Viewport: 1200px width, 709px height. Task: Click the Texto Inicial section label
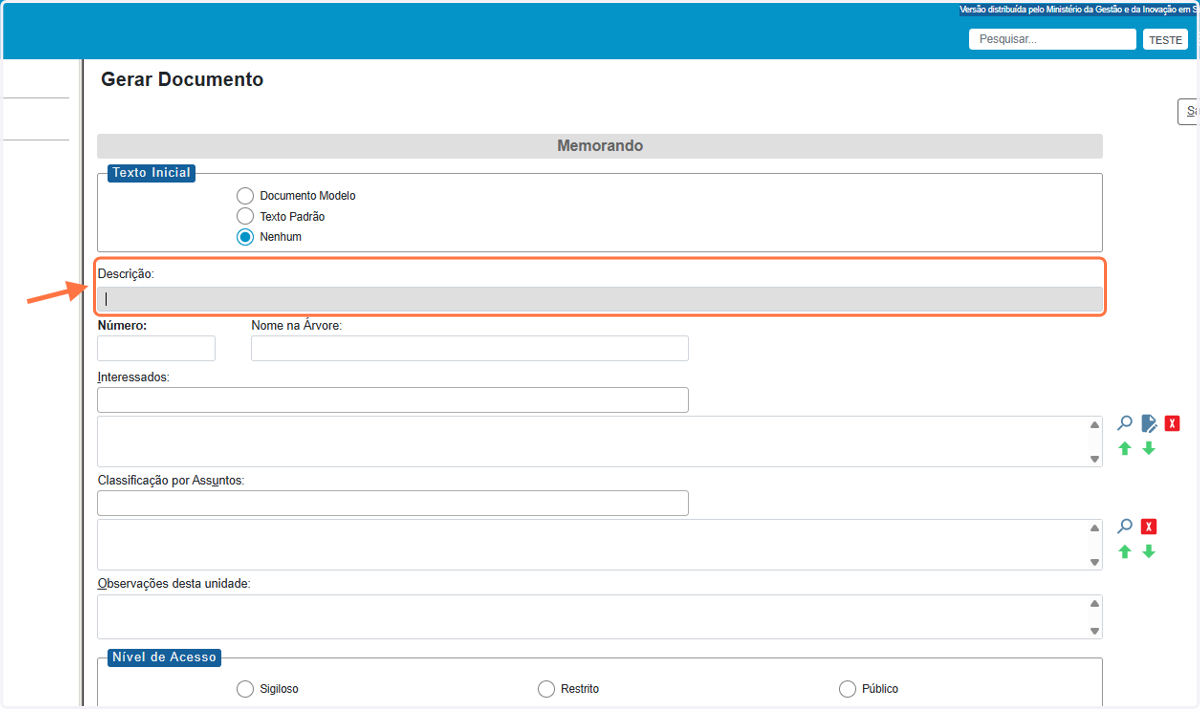pyautogui.click(x=152, y=173)
